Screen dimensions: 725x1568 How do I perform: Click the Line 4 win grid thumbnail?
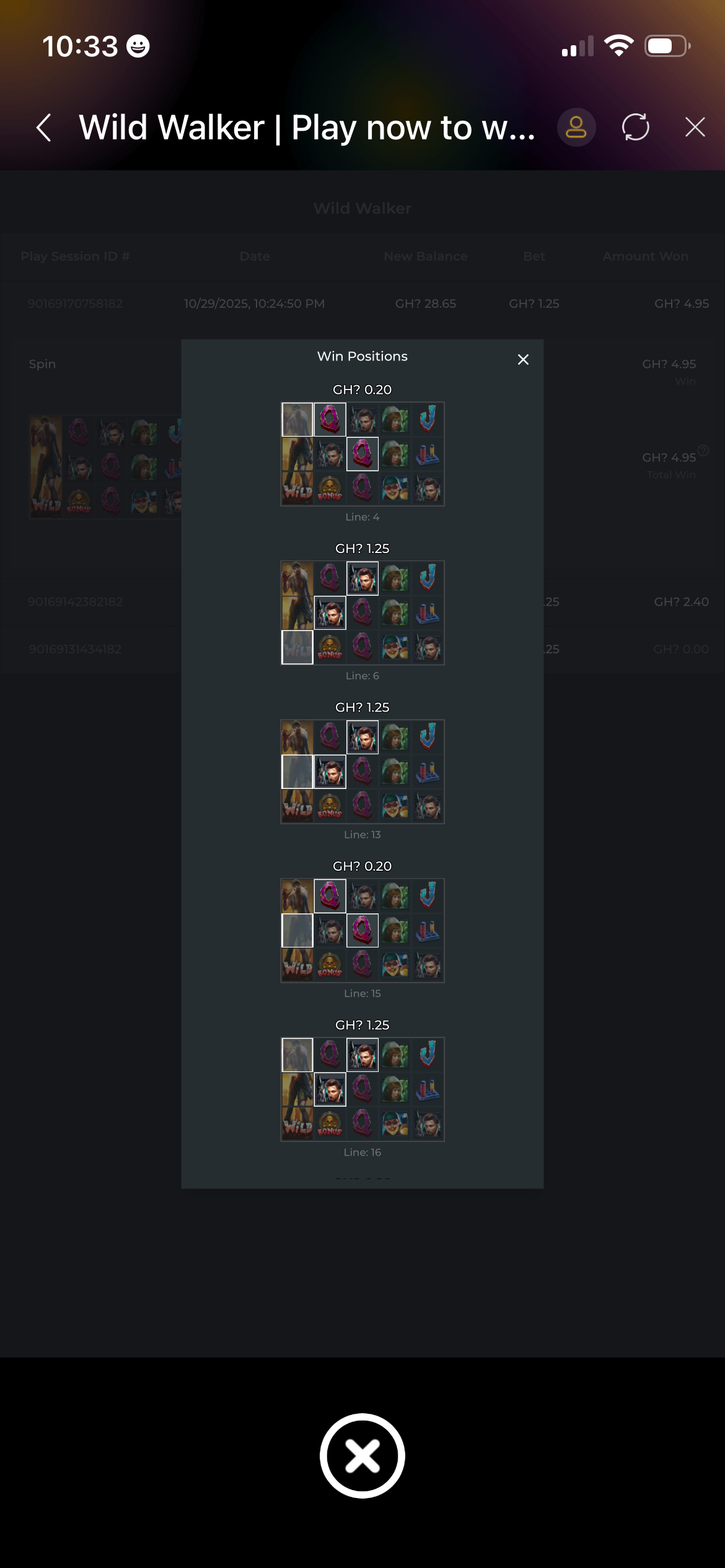(x=362, y=454)
